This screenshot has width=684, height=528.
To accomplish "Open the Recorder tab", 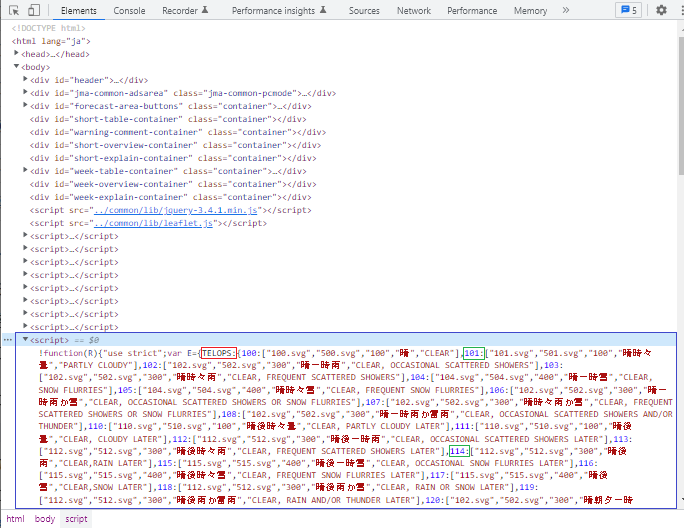I will 185,10.
